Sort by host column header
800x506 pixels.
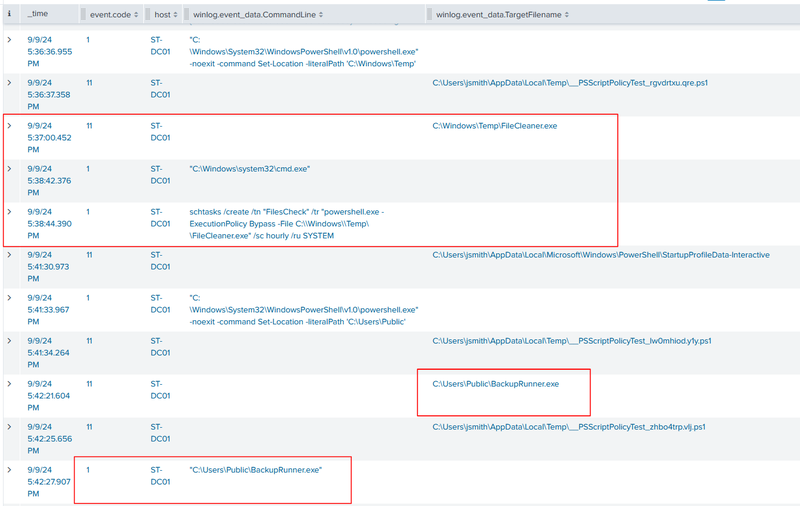(x=166, y=15)
